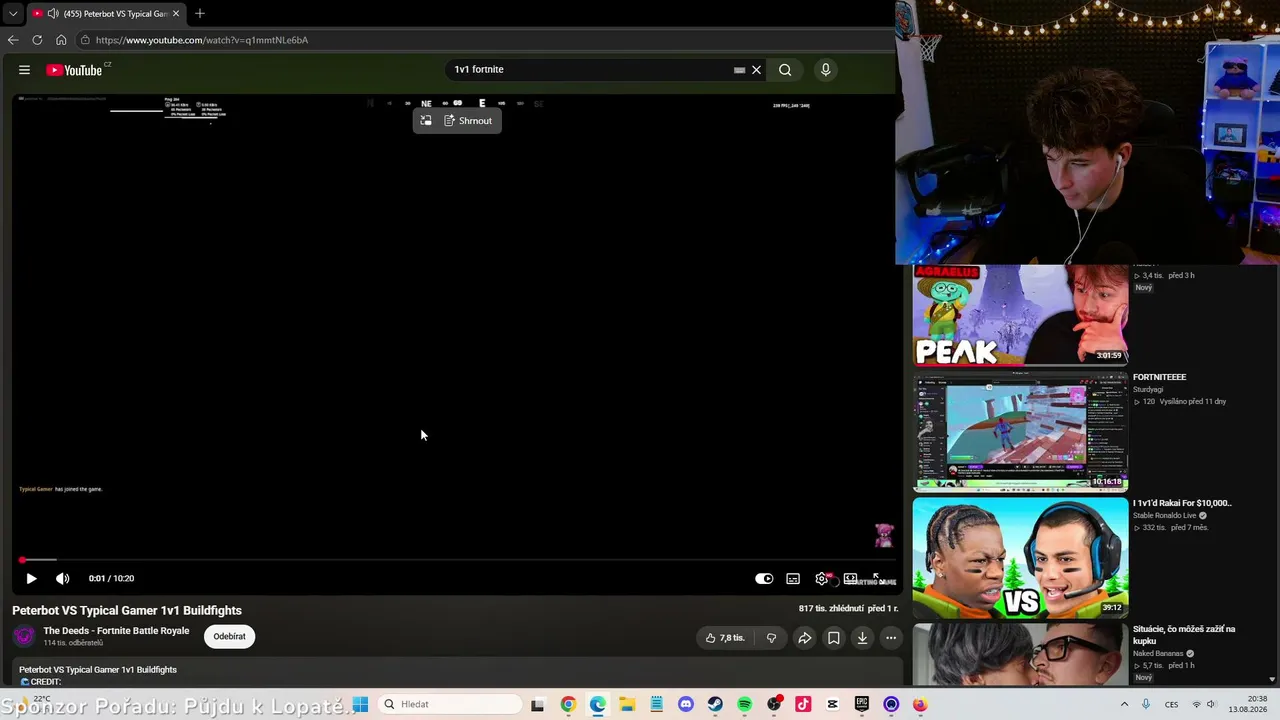
Task: Clear the YouTube search box text
Action: tap(757, 70)
